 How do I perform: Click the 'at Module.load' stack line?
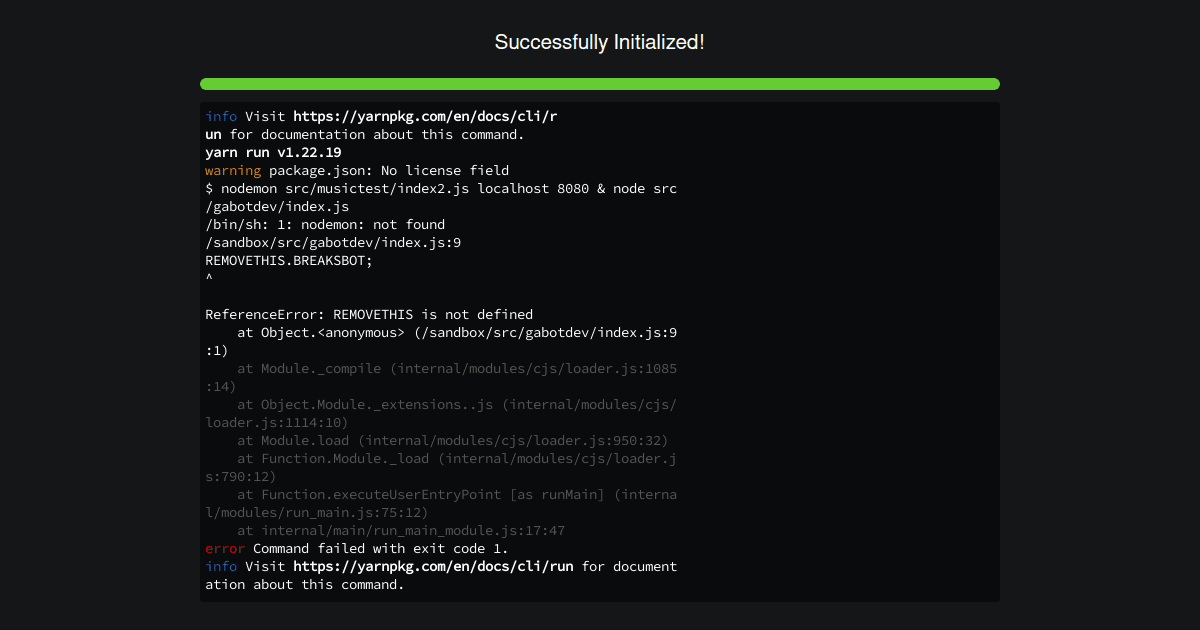[x=453, y=440]
